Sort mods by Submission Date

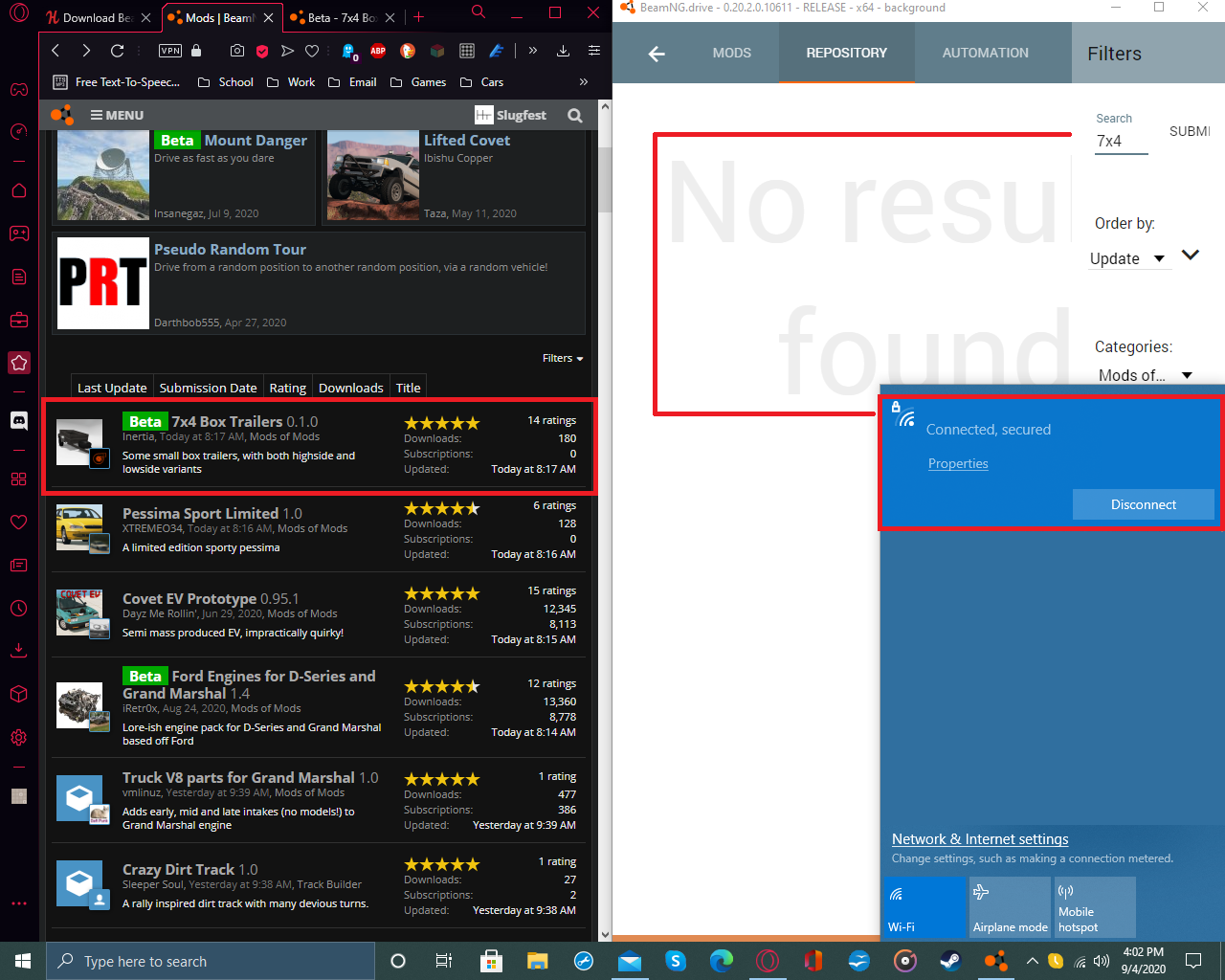pos(209,388)
